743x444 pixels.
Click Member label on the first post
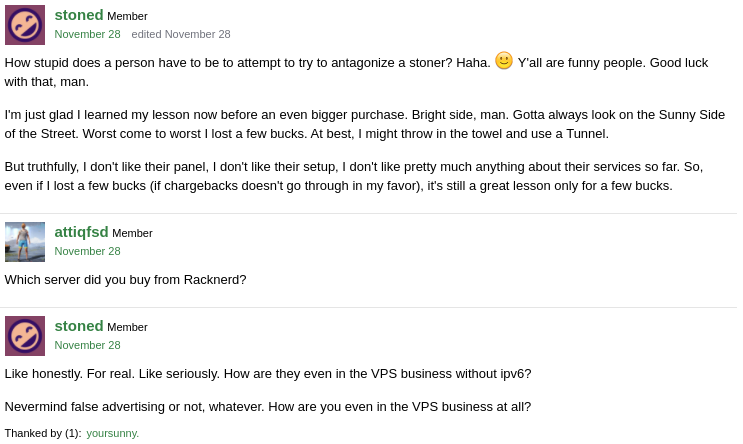tap(127, 16)
